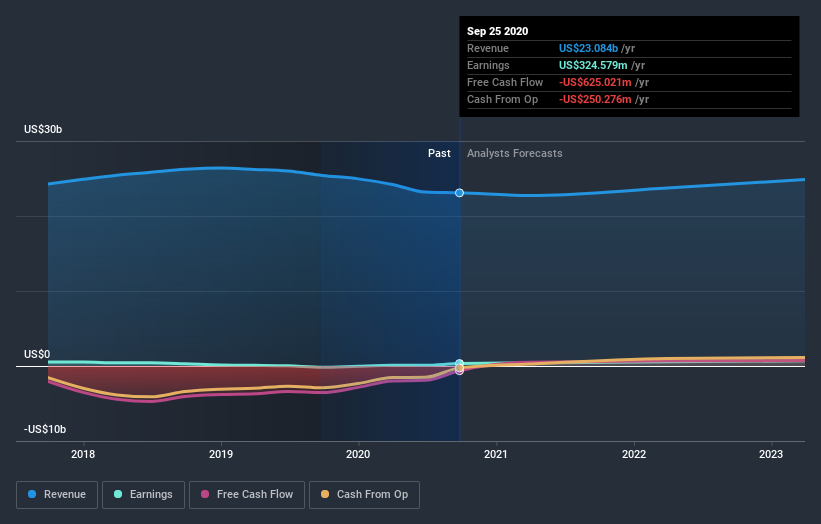Screen dimensions: 821x524
Task: Click the 2023 x-axis label
Action: point(771,454)
